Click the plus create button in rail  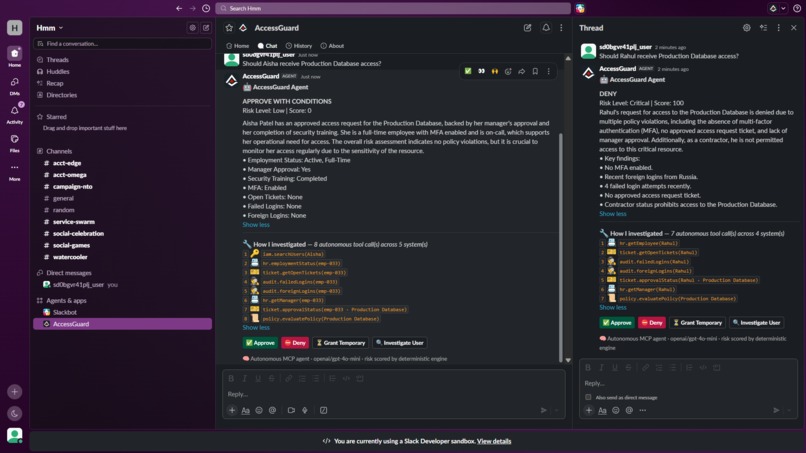[x=14, y=392]
